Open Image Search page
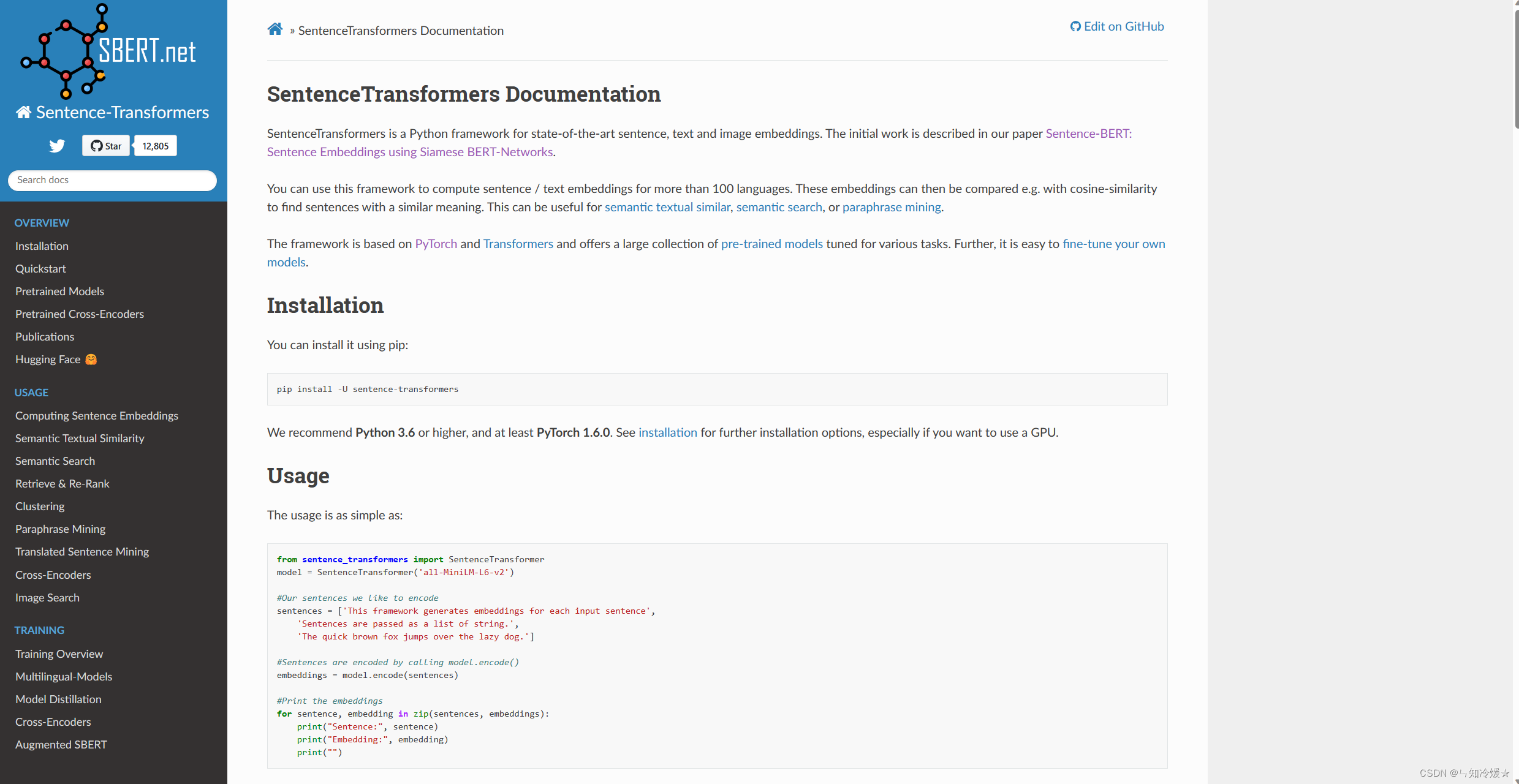Image resolution: width=1519 pixels, height=784 pixels. coord(47,597)
